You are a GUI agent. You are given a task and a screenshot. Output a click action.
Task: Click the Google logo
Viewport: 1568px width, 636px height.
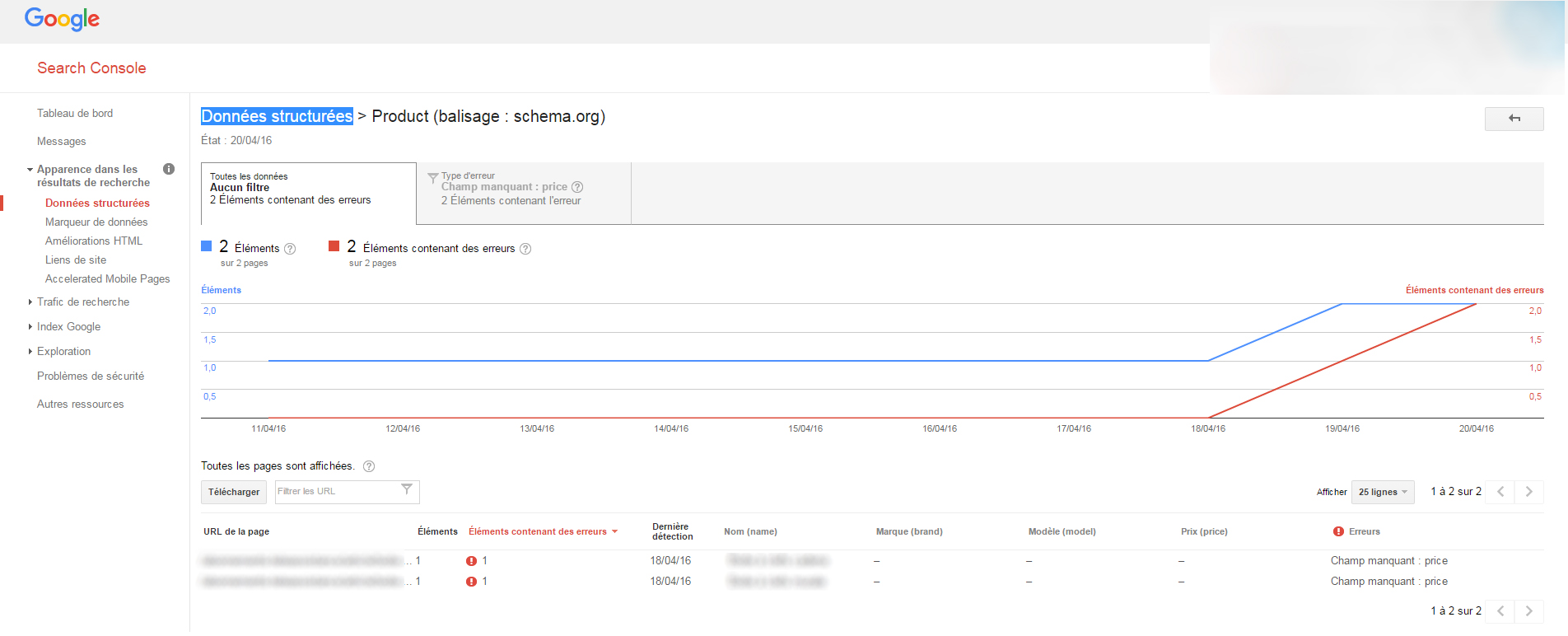coord(62,19)
